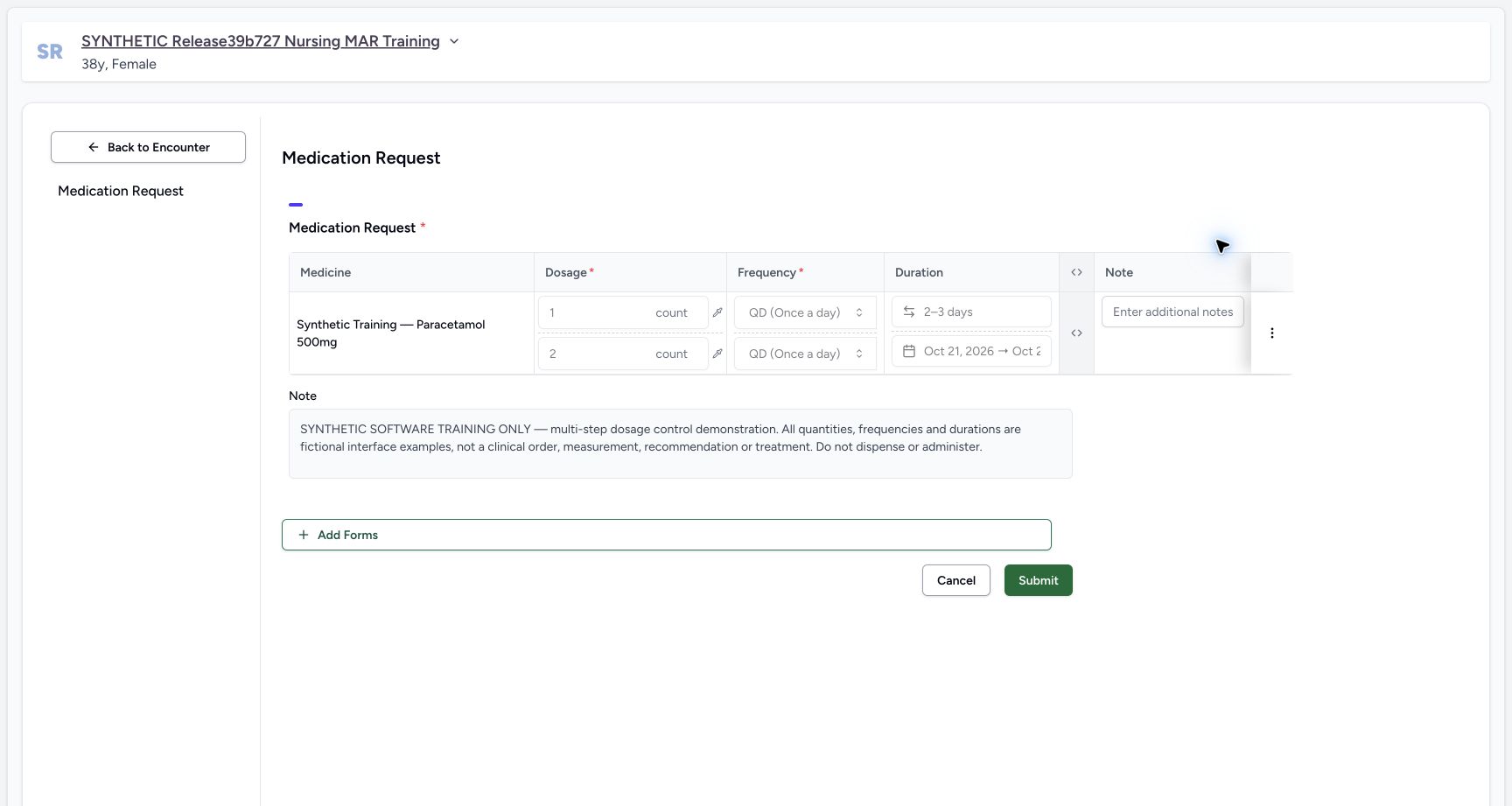This screenshot has width=1512, height=806.
Task: Click the SR patient avatar initials
Action: (50, 52)
